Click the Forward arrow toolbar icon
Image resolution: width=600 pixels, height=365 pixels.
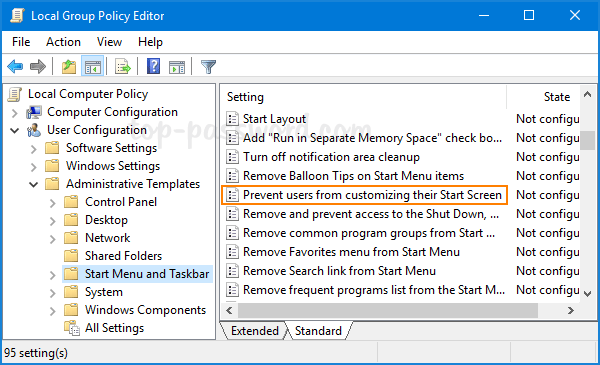(38, 67)
